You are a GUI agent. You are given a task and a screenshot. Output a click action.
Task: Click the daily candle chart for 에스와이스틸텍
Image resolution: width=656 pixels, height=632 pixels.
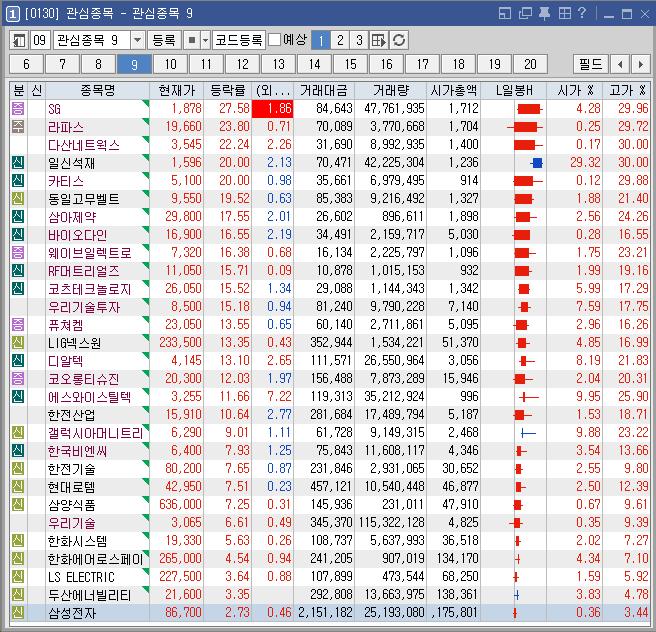(528, 397)
